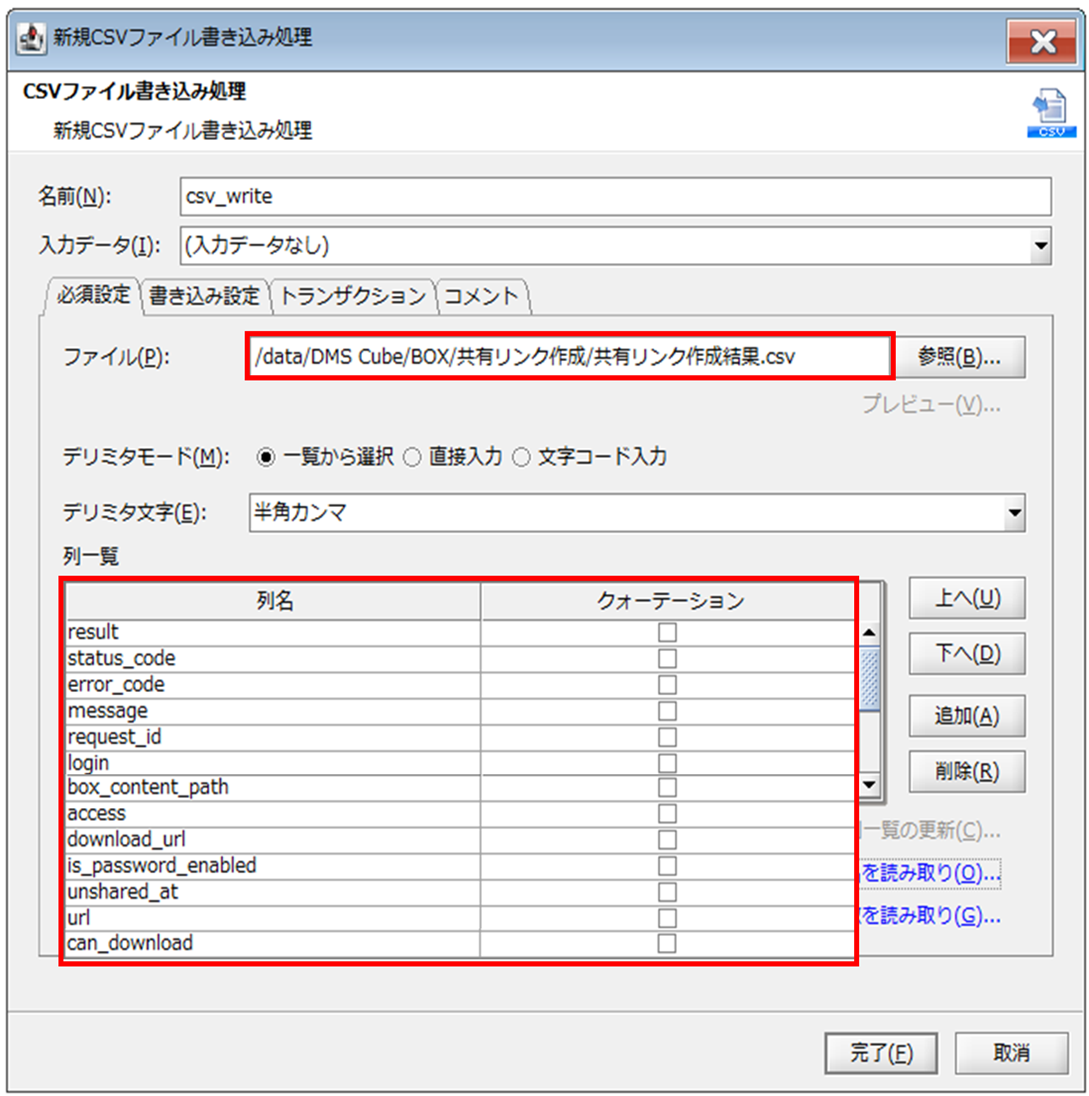Click the title bar application icon

click(x=30, y=38)
